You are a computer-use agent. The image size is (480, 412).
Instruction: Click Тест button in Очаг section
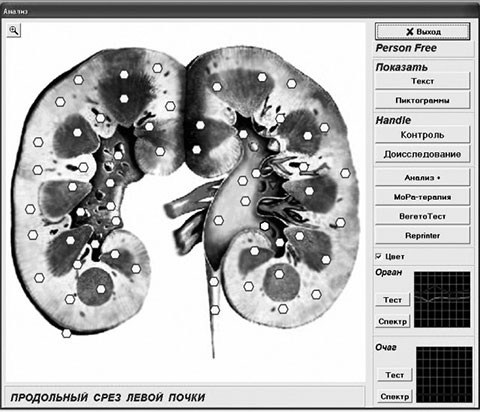[x=395, y=375]
